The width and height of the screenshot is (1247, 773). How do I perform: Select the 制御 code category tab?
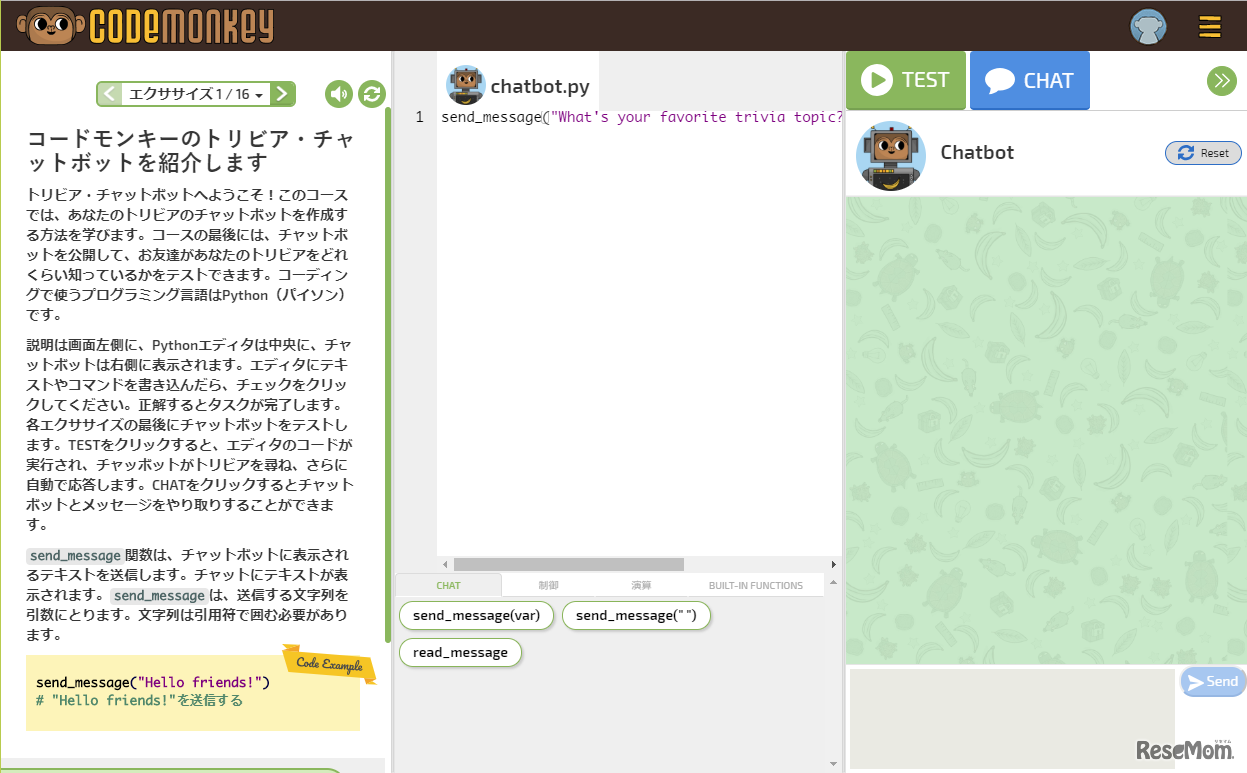pyautogui.click(x=548, y=585)
